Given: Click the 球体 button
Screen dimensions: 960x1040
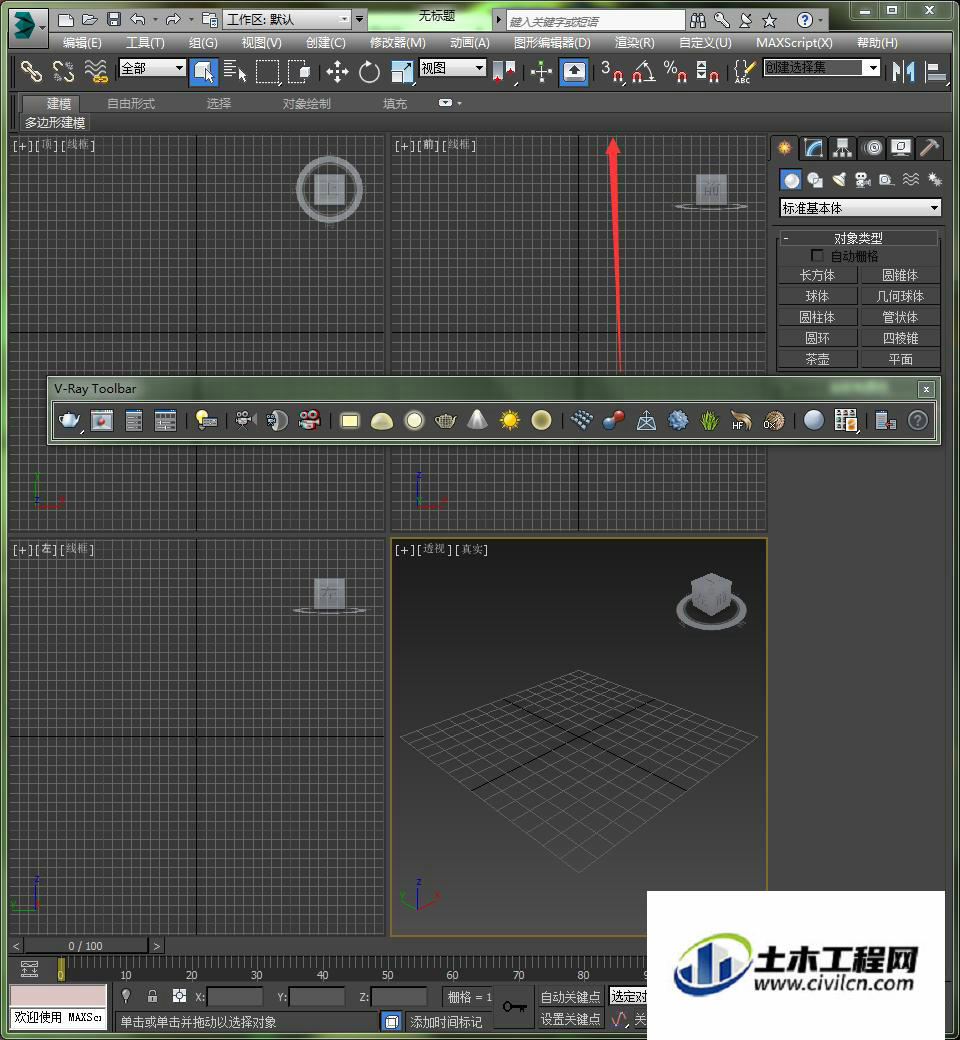Looking at the screenshot, I should click(x=817, y=296).
